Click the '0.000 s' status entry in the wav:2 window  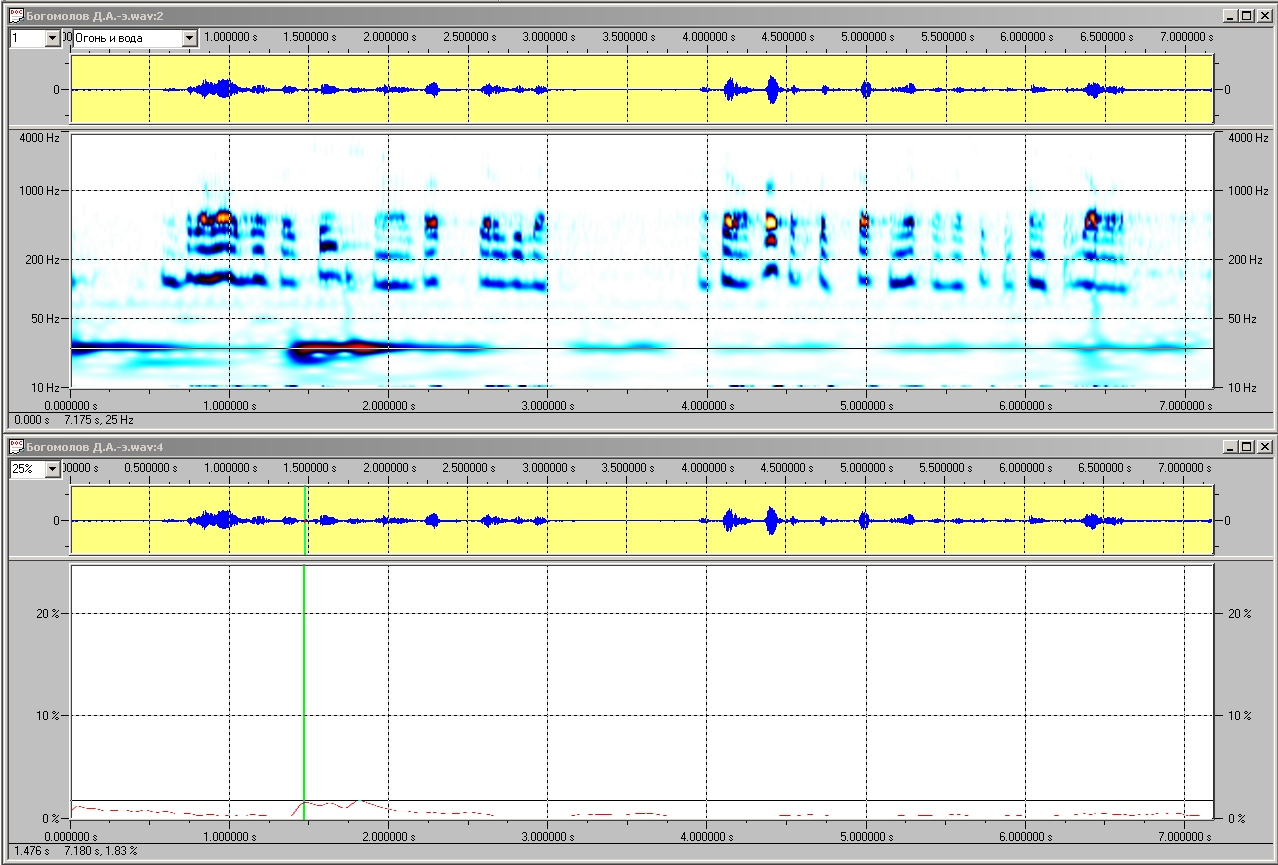click(31, 420)
